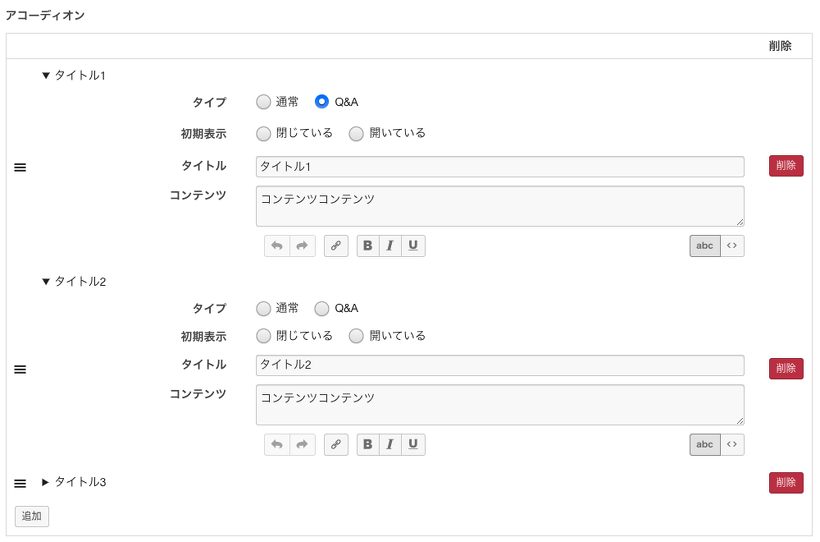Click undo icon in タイトル1 editor toolbar

pyautogui.click(x=277, y=246)
